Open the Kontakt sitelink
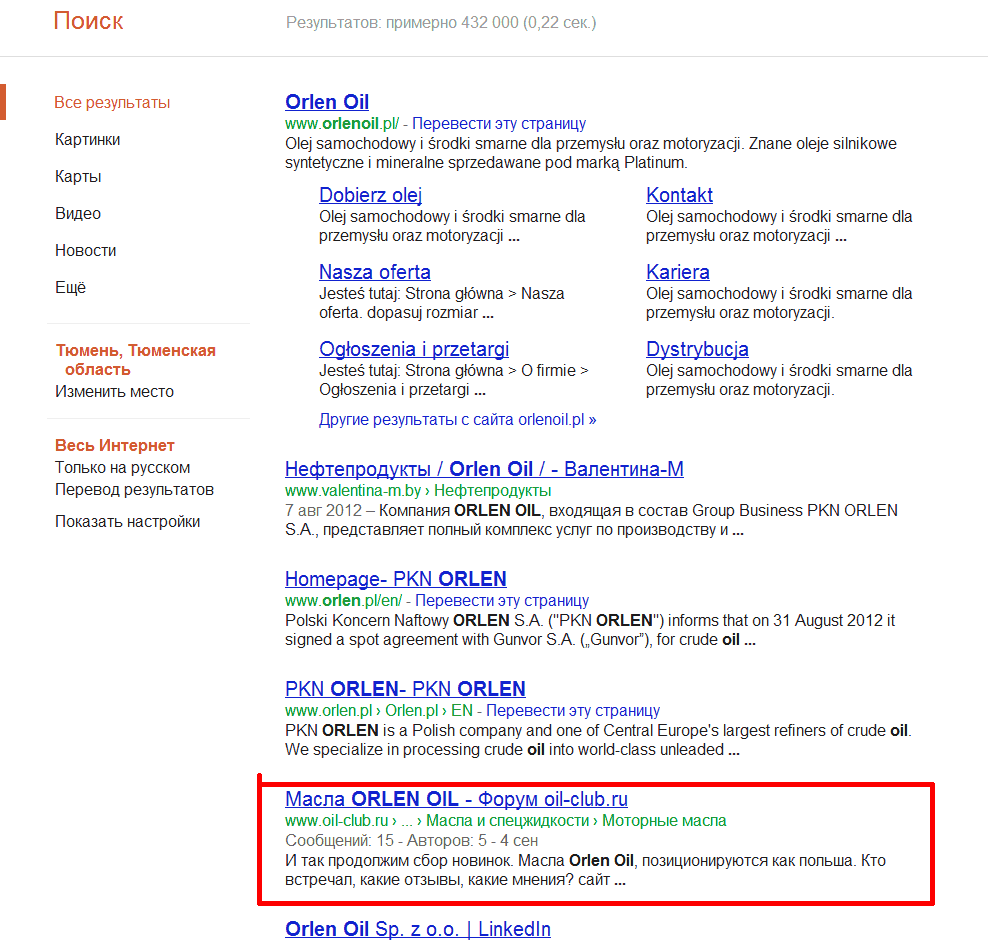The image size is (988, 941). coord(679,195)
